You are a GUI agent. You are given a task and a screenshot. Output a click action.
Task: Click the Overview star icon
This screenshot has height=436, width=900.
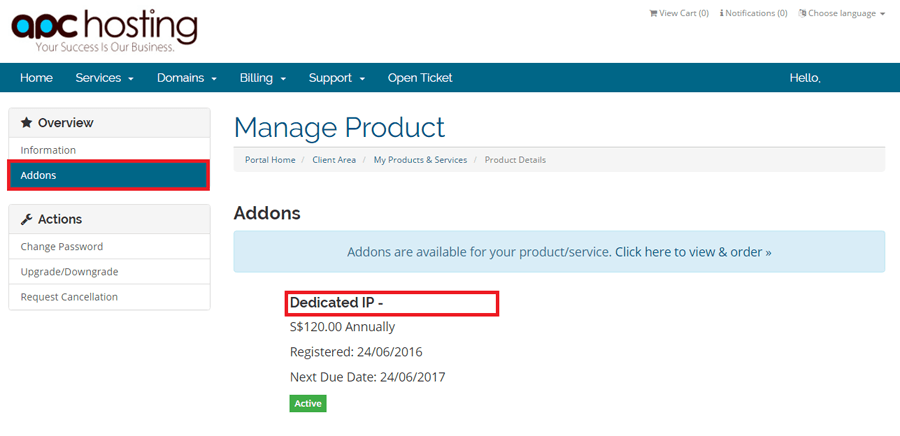(x=26, y=123)
